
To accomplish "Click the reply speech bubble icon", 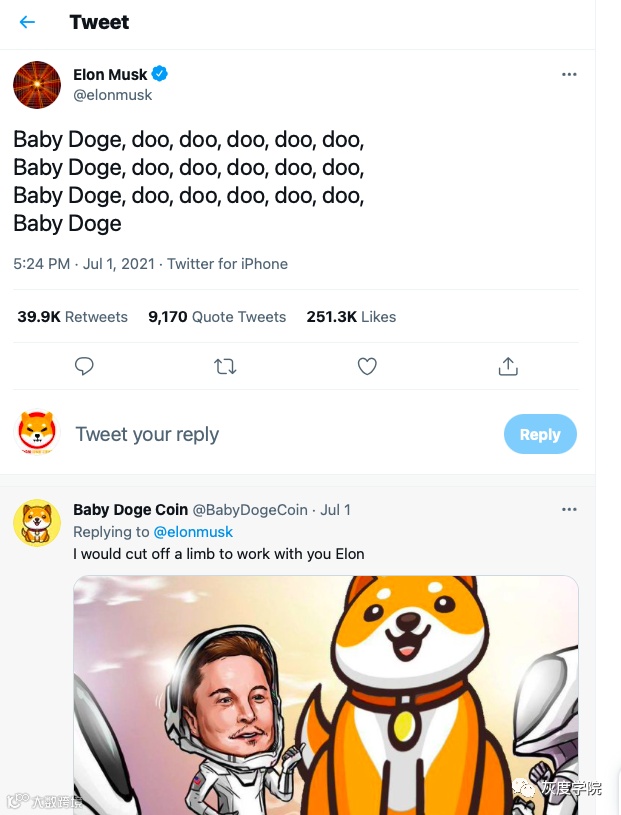I will click(x=84, y=367).
